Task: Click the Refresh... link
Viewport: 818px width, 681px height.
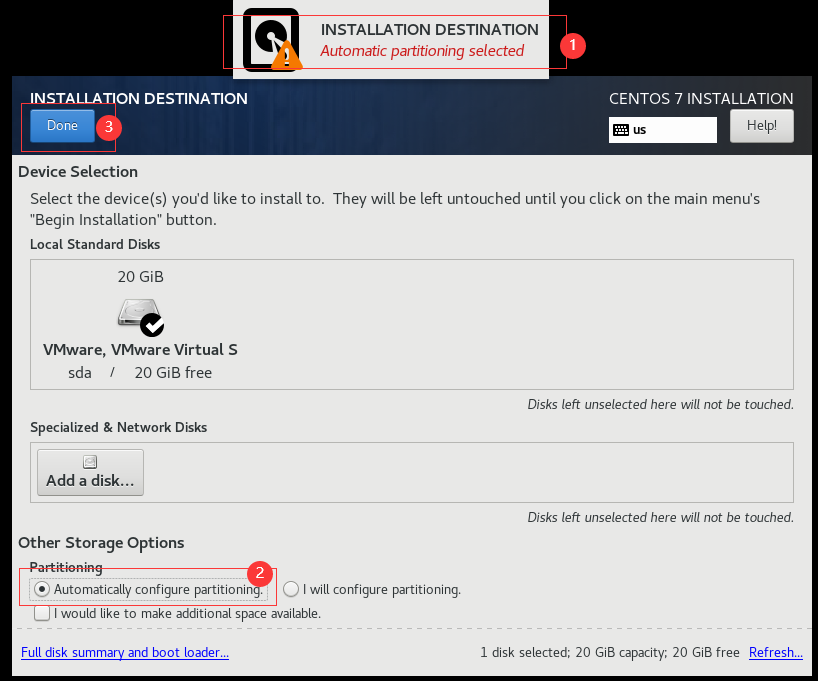Action: (775, 652)
